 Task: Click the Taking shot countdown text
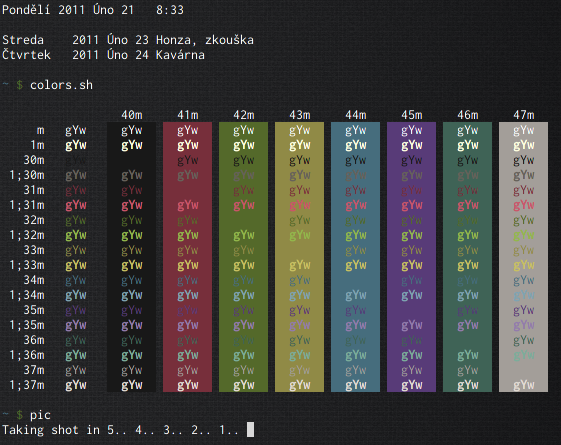click(120, 430)
